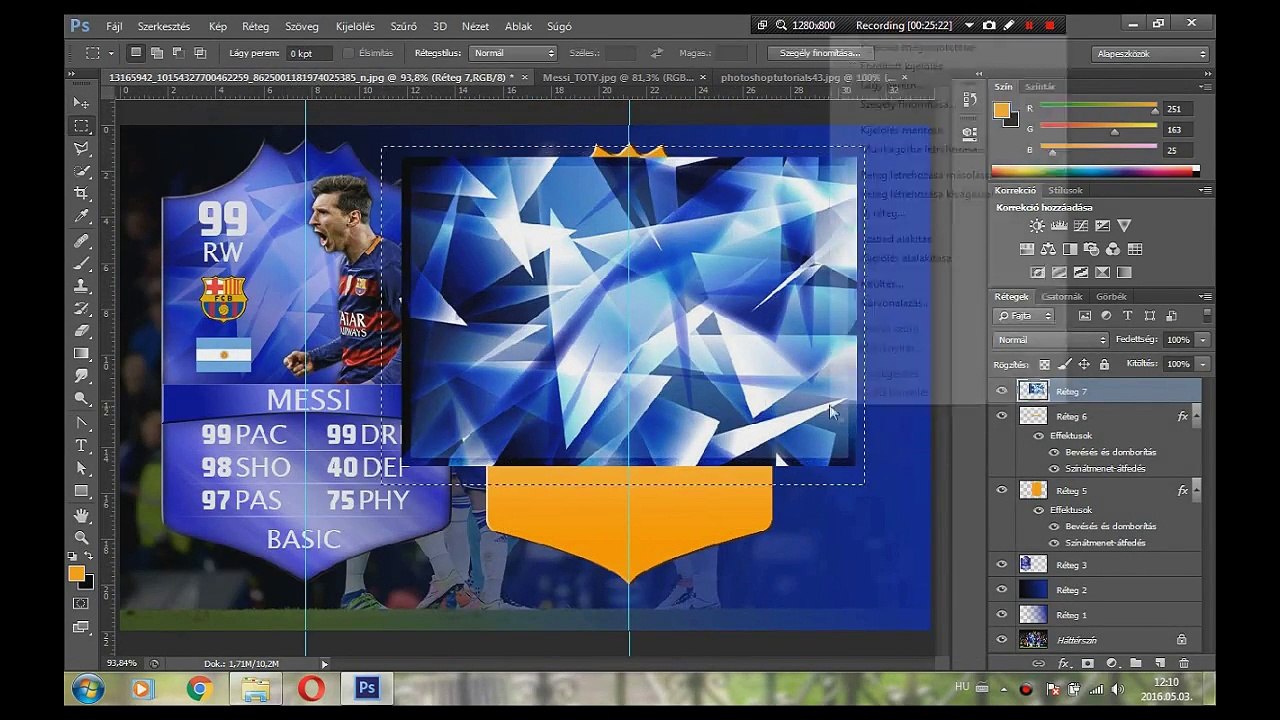The height and width of the screenshot is (720, 1280).
Task: Select the Move tool
Action: click(x=81, y=103)
